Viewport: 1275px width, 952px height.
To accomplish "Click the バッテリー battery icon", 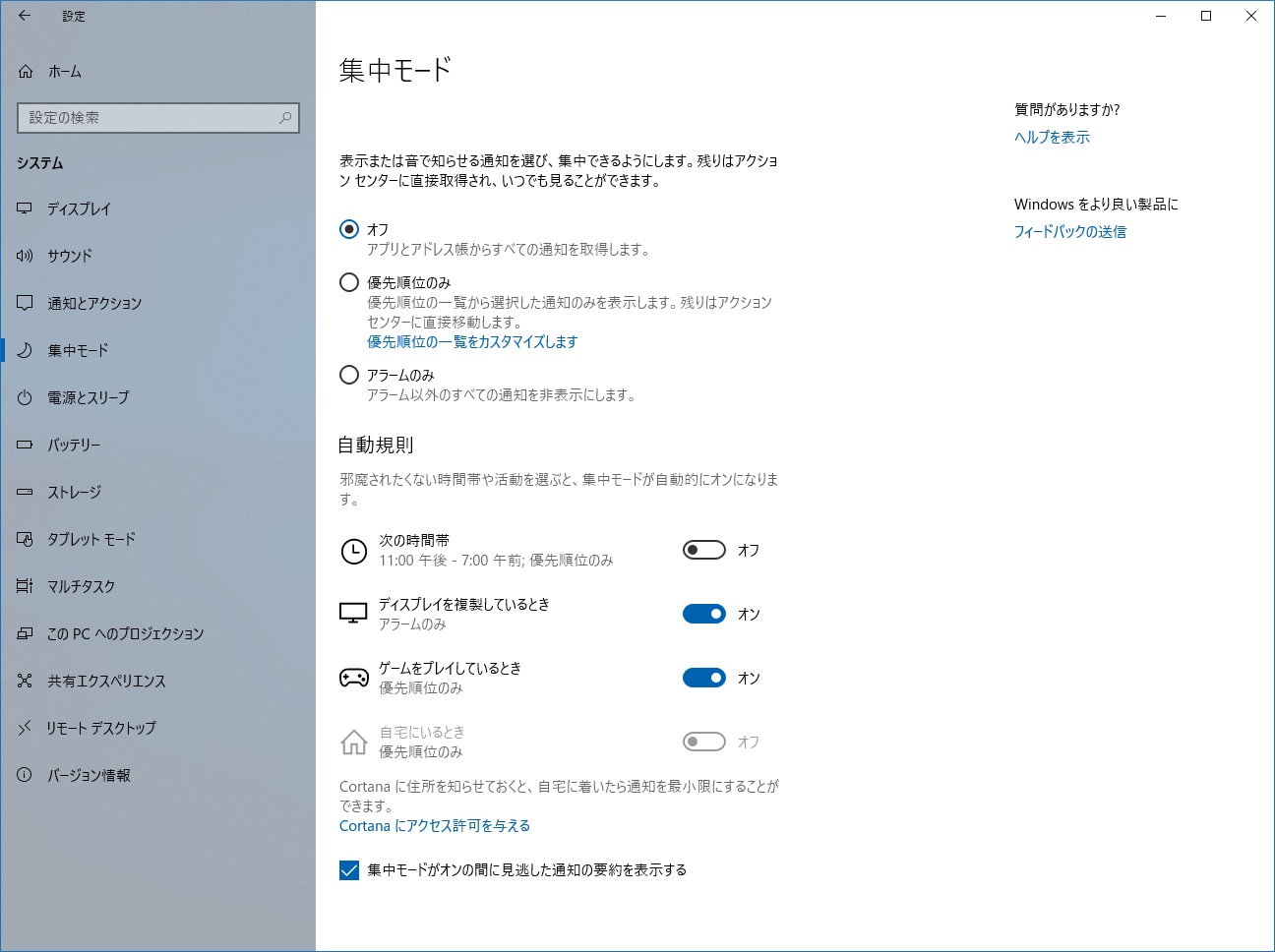I will coord(25,445).
